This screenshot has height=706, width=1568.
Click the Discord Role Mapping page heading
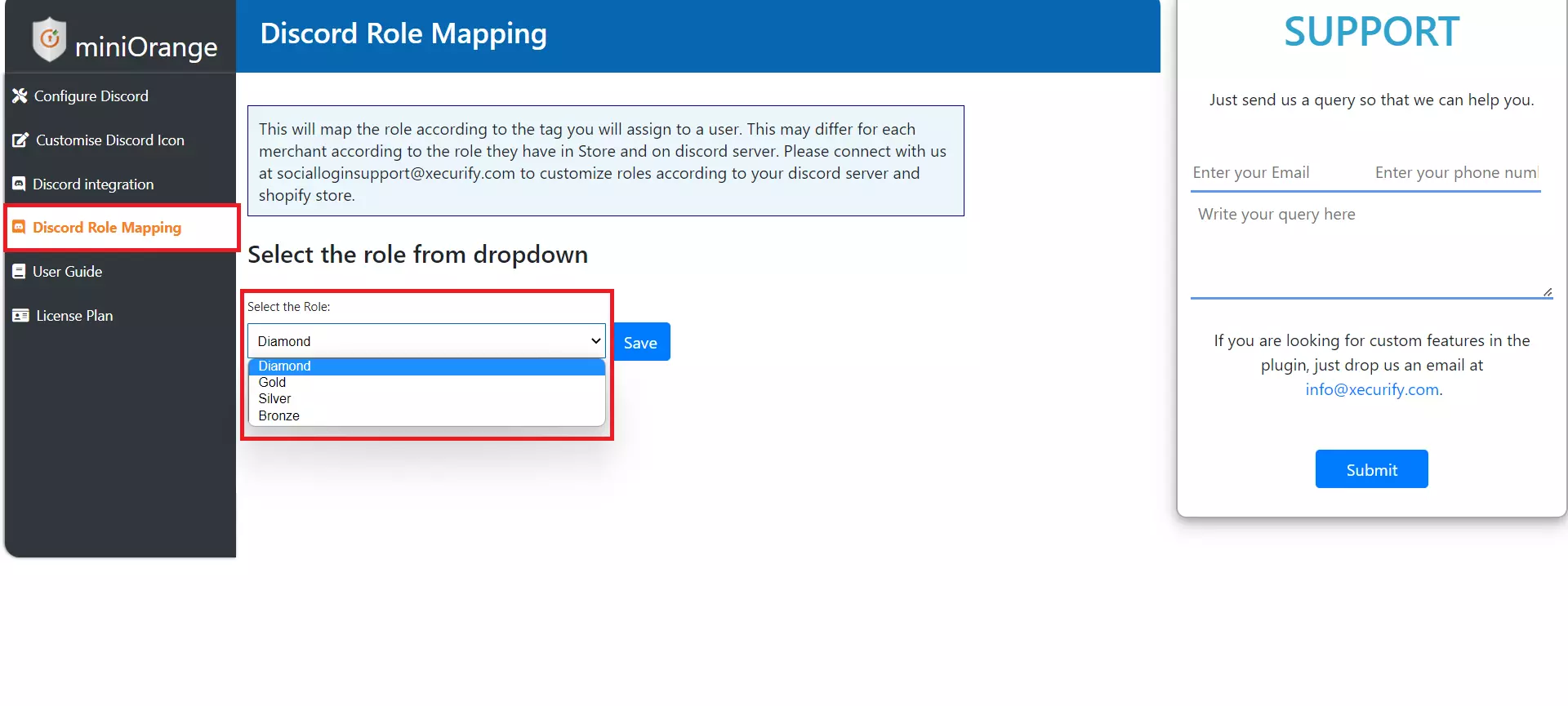click(403, 33)
